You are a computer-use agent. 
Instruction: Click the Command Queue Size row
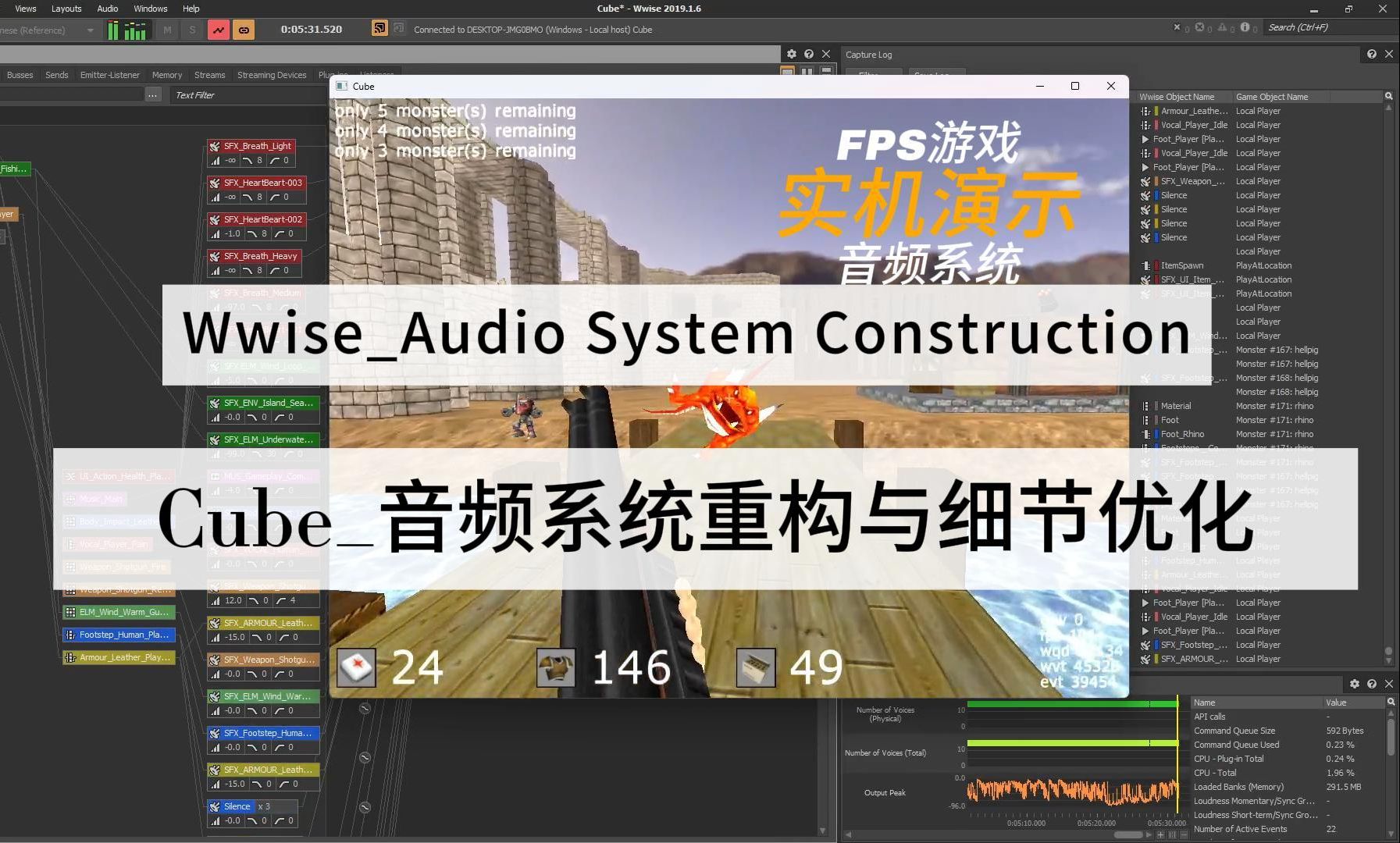click(x=1288, y=731)
